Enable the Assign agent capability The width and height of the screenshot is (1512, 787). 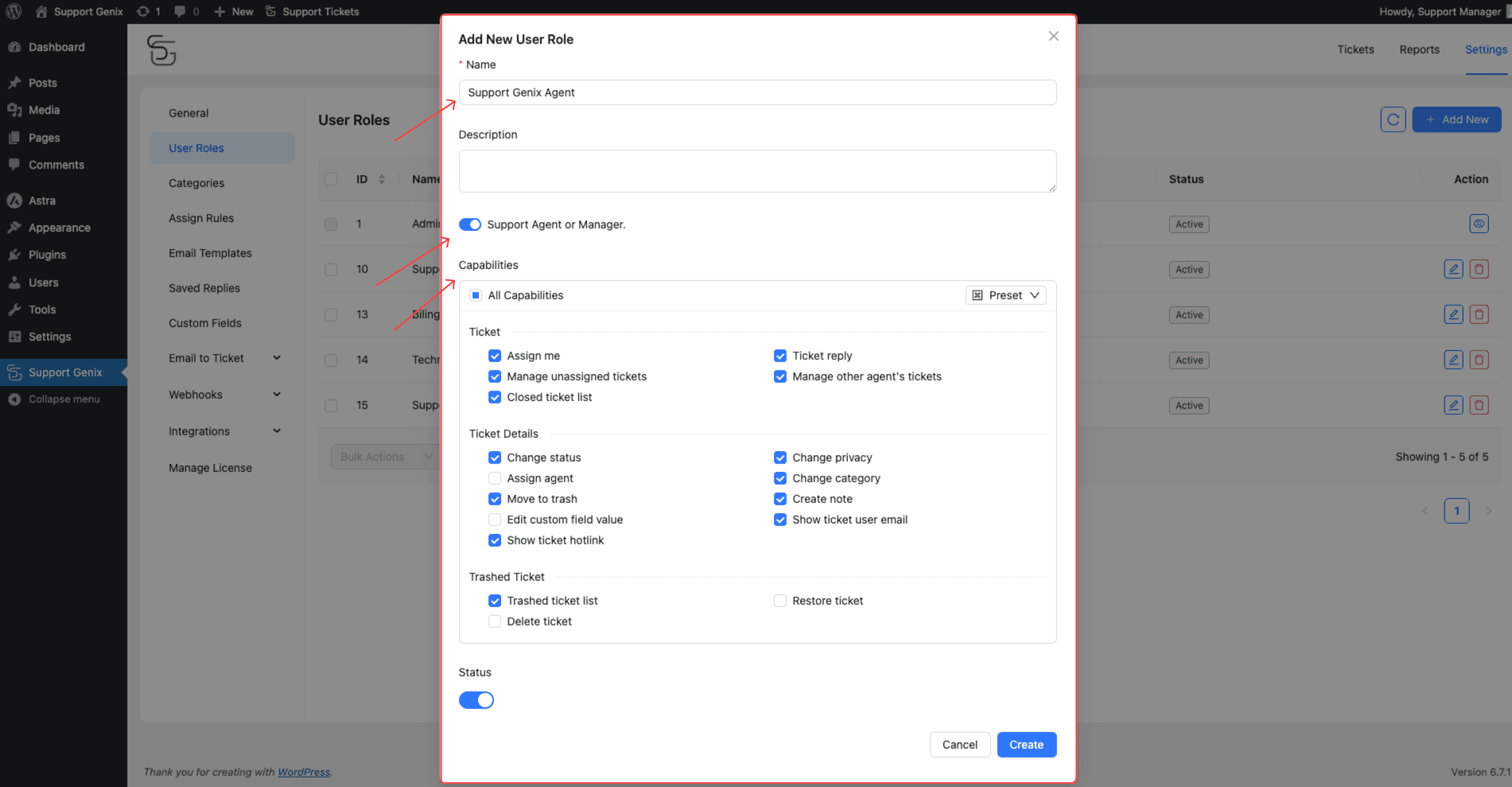click(x=495, y=478)
